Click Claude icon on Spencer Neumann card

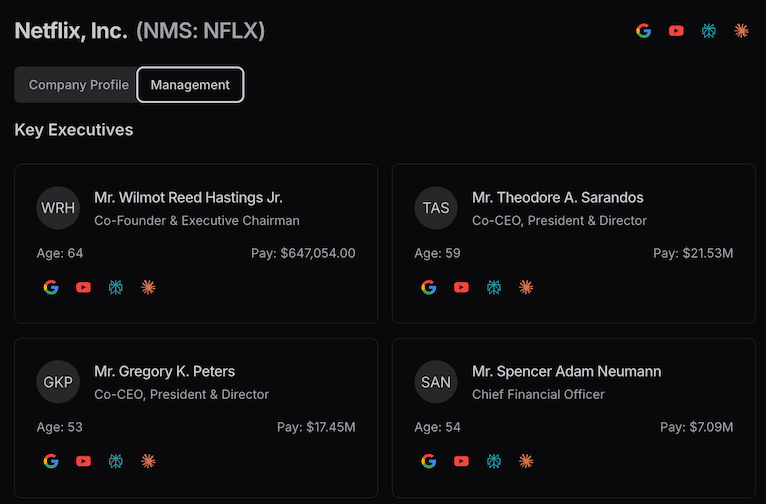[526, 461]
